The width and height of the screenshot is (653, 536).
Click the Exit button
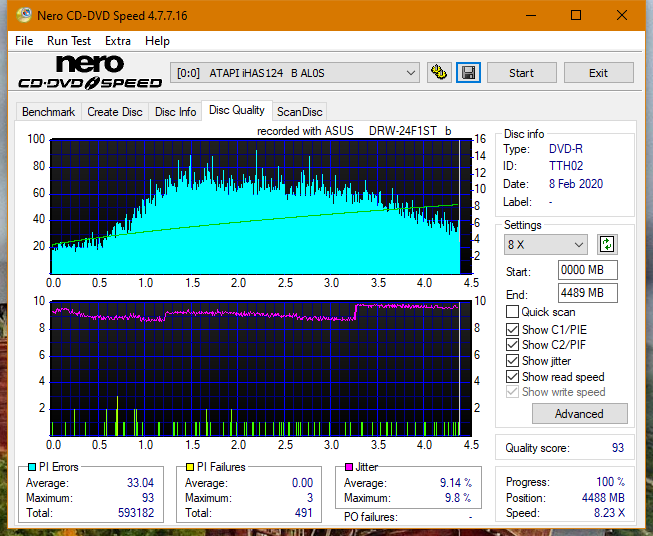(598, 73)
